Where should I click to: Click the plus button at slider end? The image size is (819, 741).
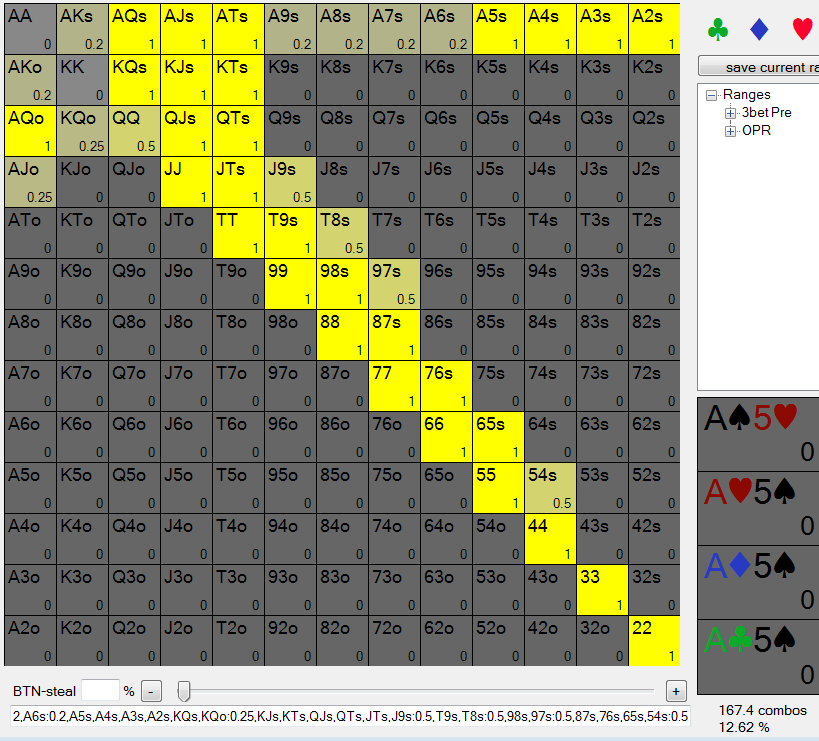tap(676, 691)
